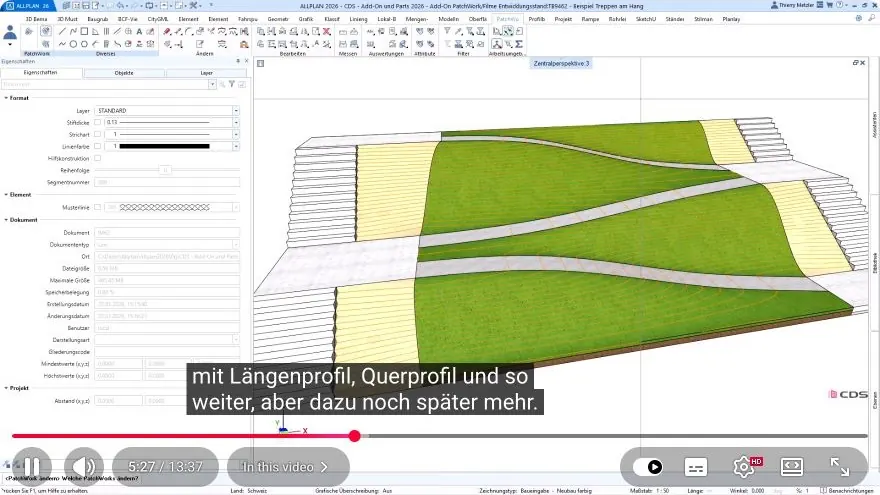Select the Line drawing tool
This screenshot has height=495, width=880.
point(62,31)
